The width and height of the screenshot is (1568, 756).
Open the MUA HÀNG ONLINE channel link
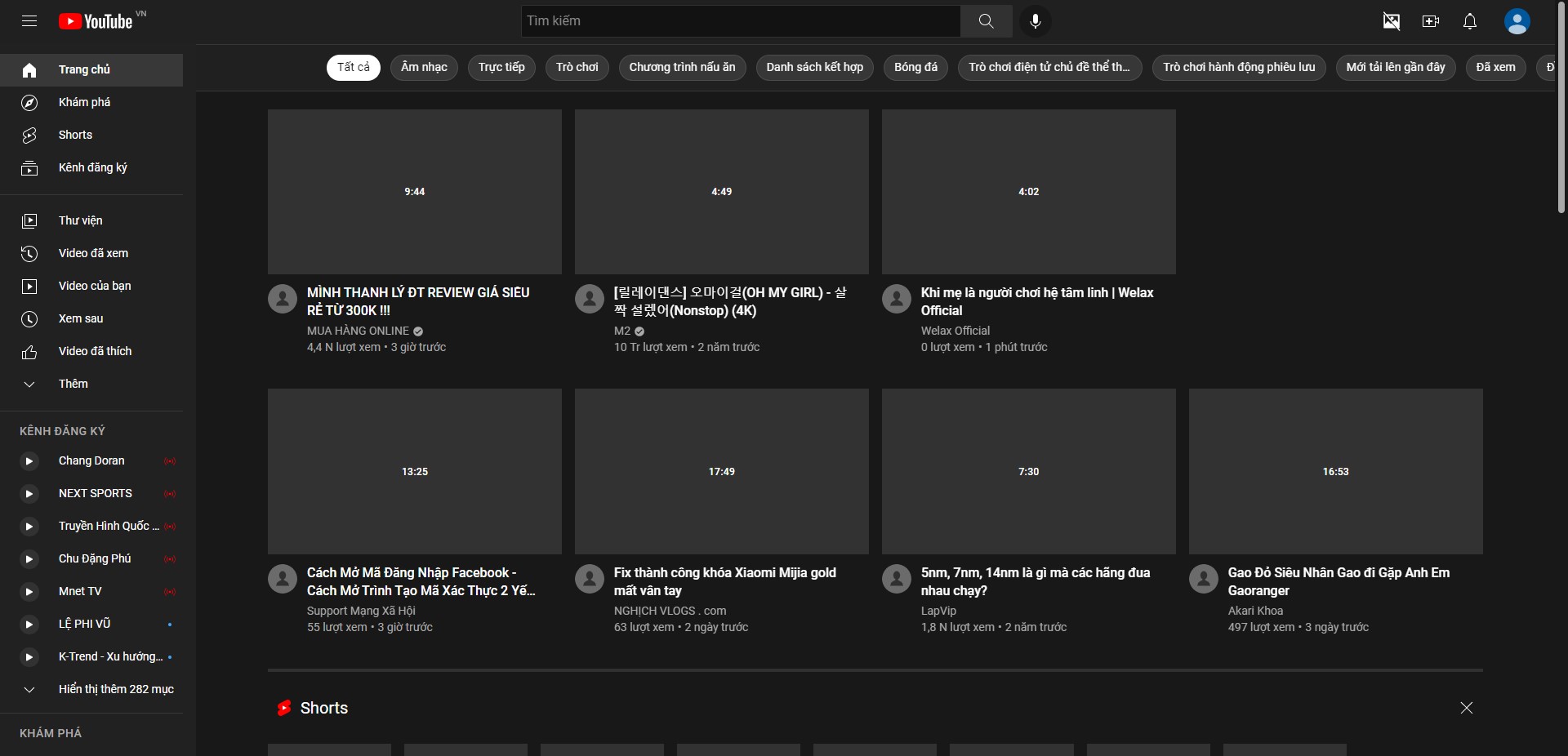click(358, 331)
